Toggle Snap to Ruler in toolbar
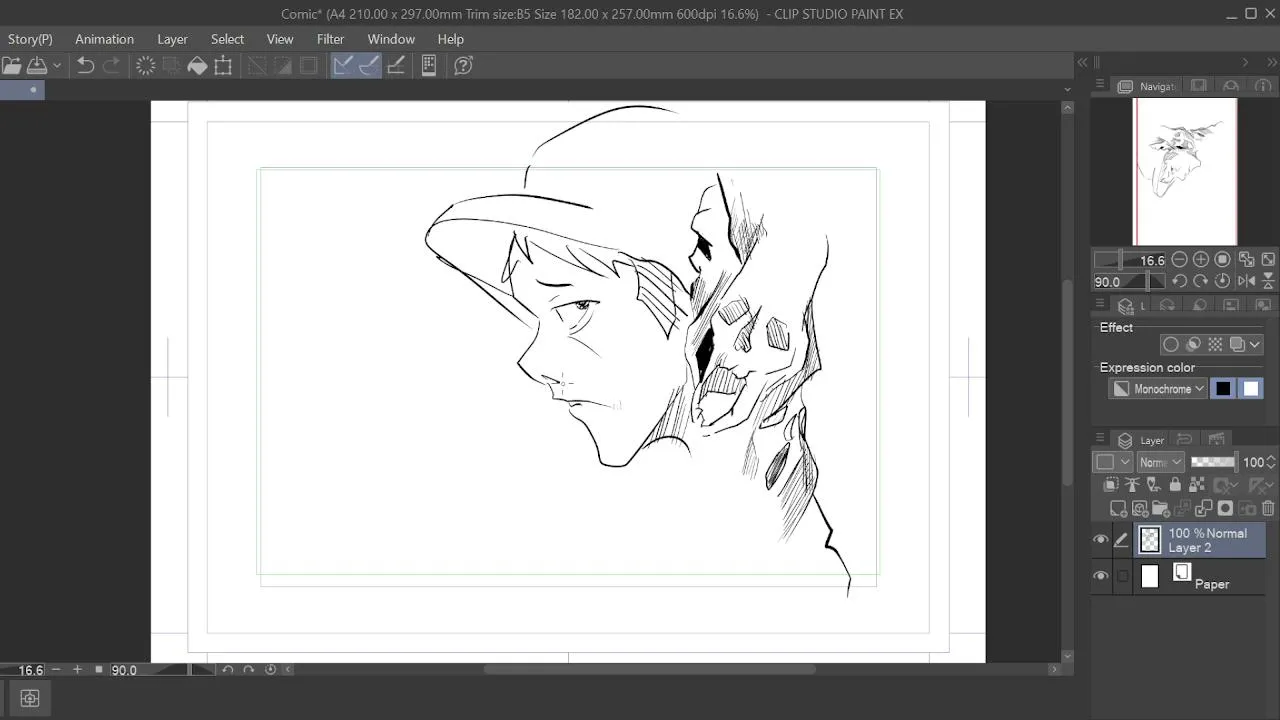This screenshot has height=720, width=1280. coord(343,66)
